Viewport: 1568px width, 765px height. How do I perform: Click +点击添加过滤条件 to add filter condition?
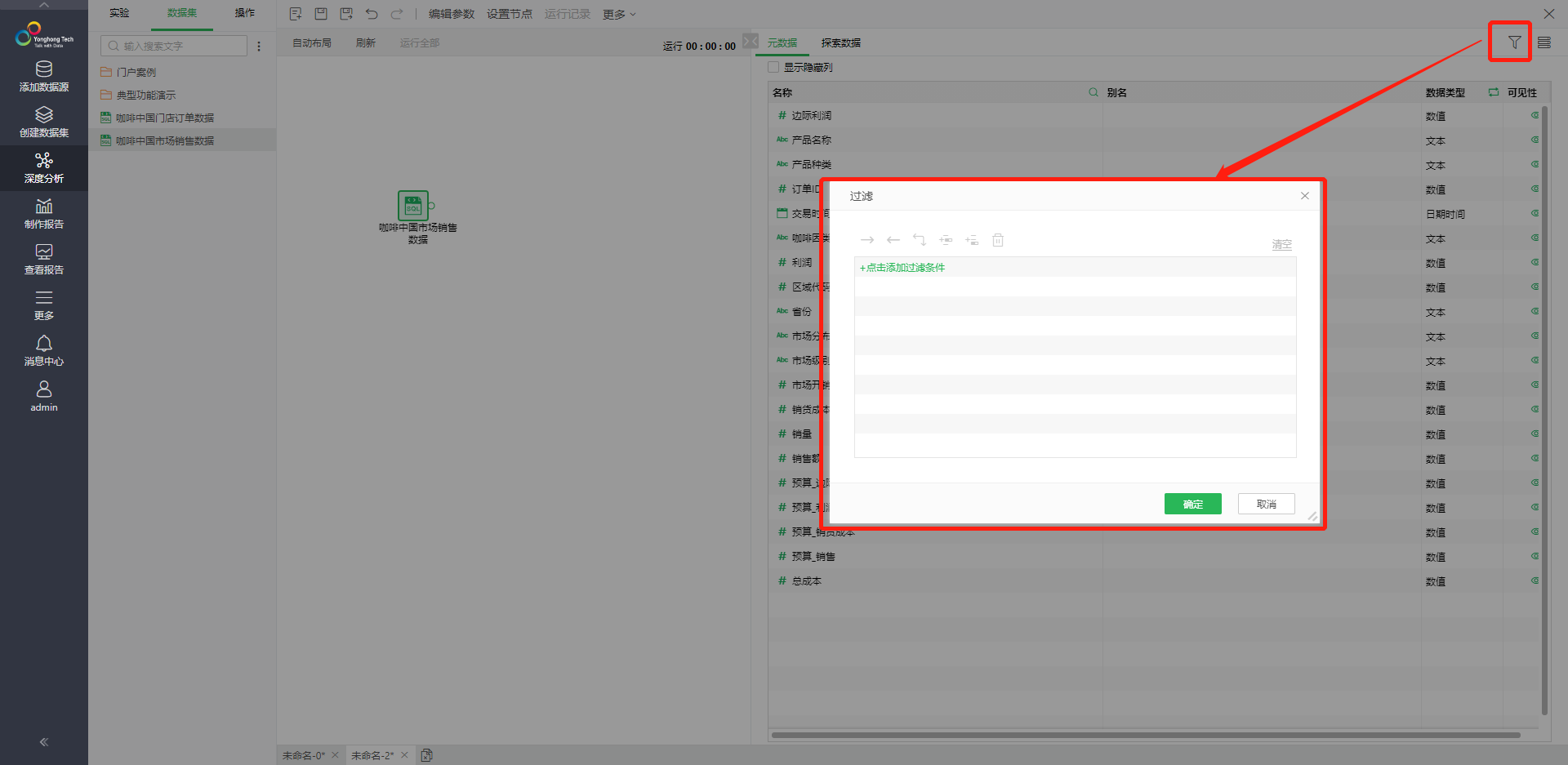point(902,268)
